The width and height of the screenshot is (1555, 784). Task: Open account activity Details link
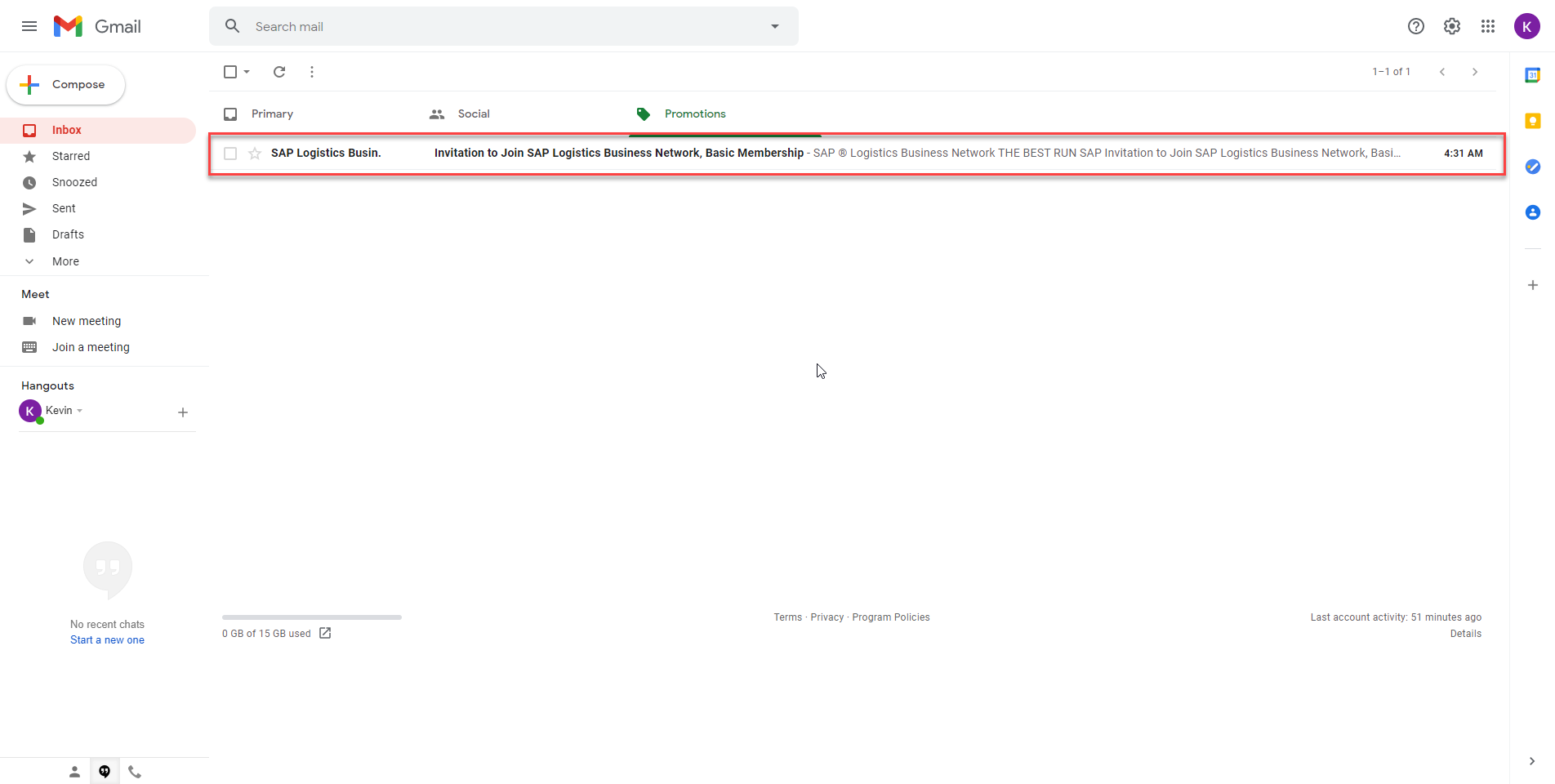click(x=1466, y=634)
